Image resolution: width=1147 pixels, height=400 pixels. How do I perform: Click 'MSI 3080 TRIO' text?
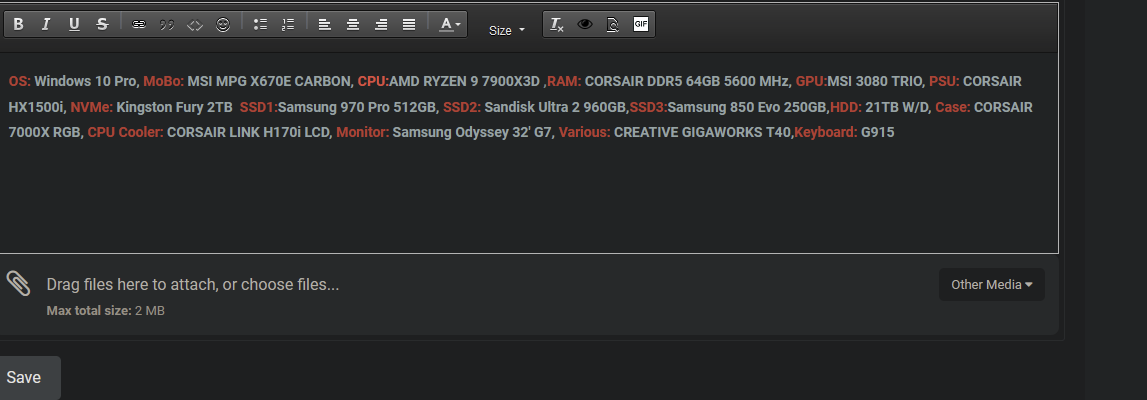tap(875, 81)
